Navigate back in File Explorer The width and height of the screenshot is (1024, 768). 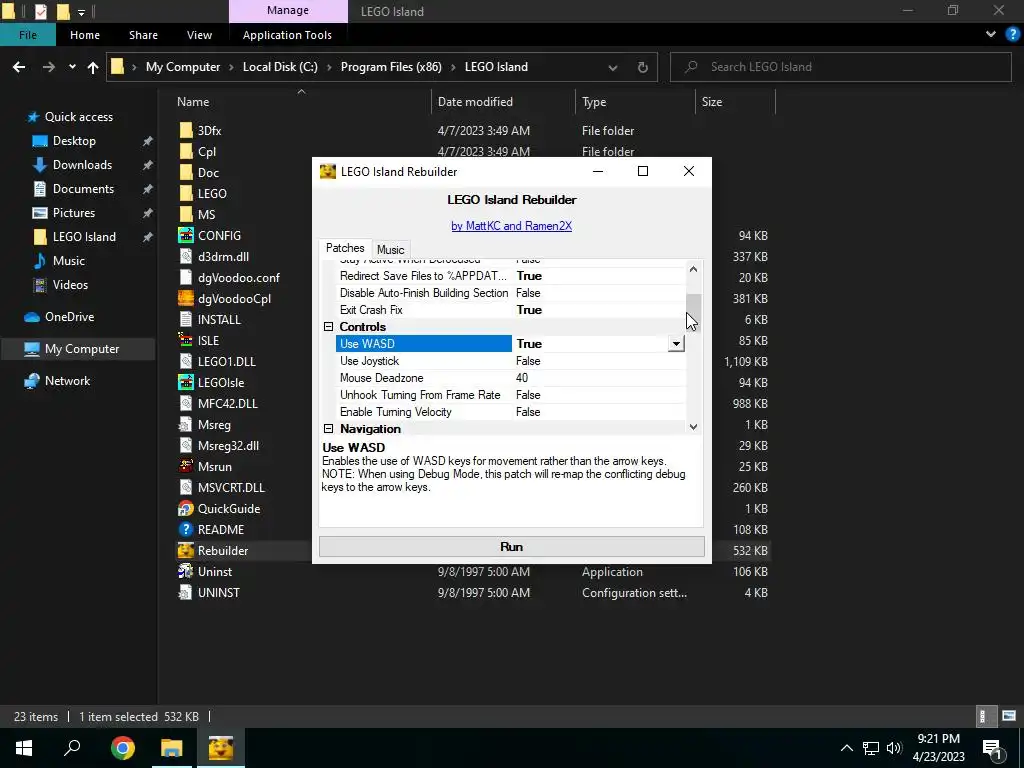click(19, 67)
